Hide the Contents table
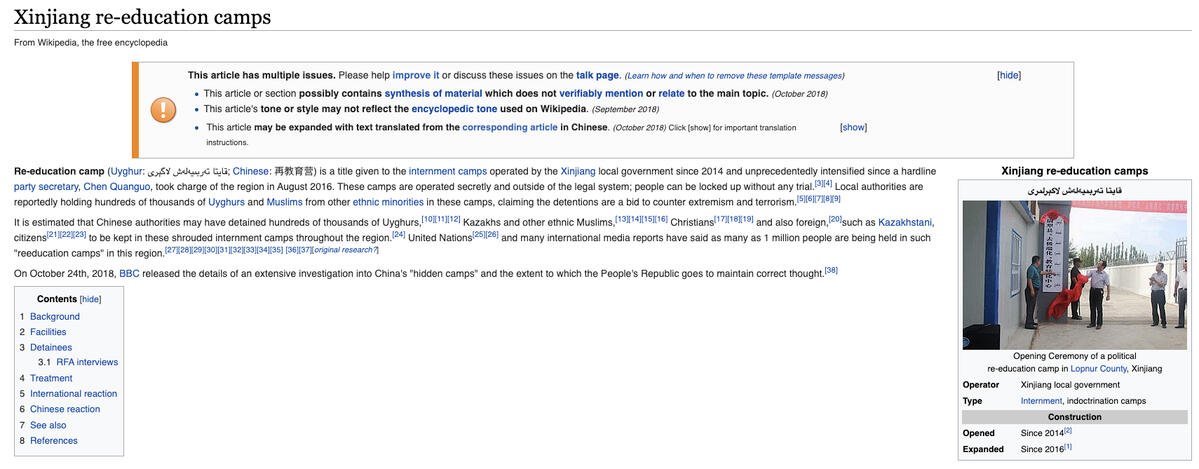Image resolution: width=1199 pixels, height=469 pixels. 90,299
